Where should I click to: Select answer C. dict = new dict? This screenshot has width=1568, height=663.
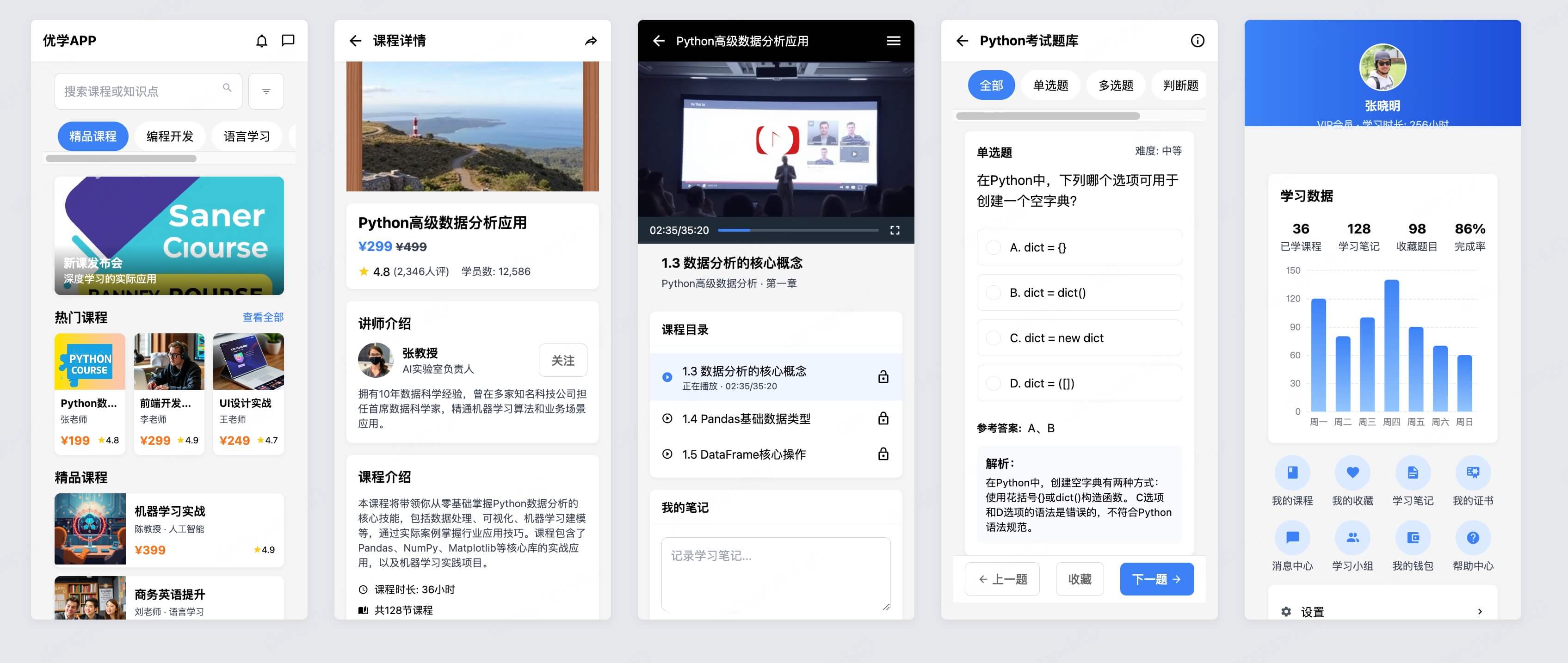point(1079,338)
